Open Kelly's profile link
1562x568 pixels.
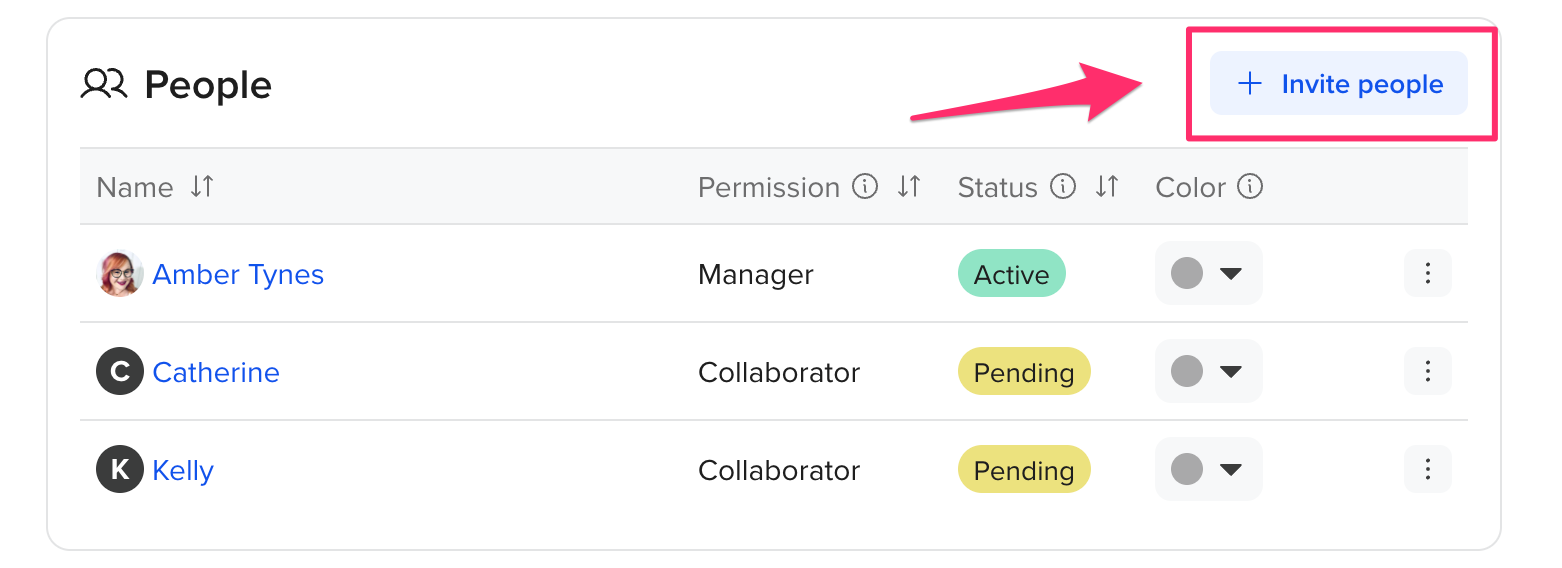point(183,470)
